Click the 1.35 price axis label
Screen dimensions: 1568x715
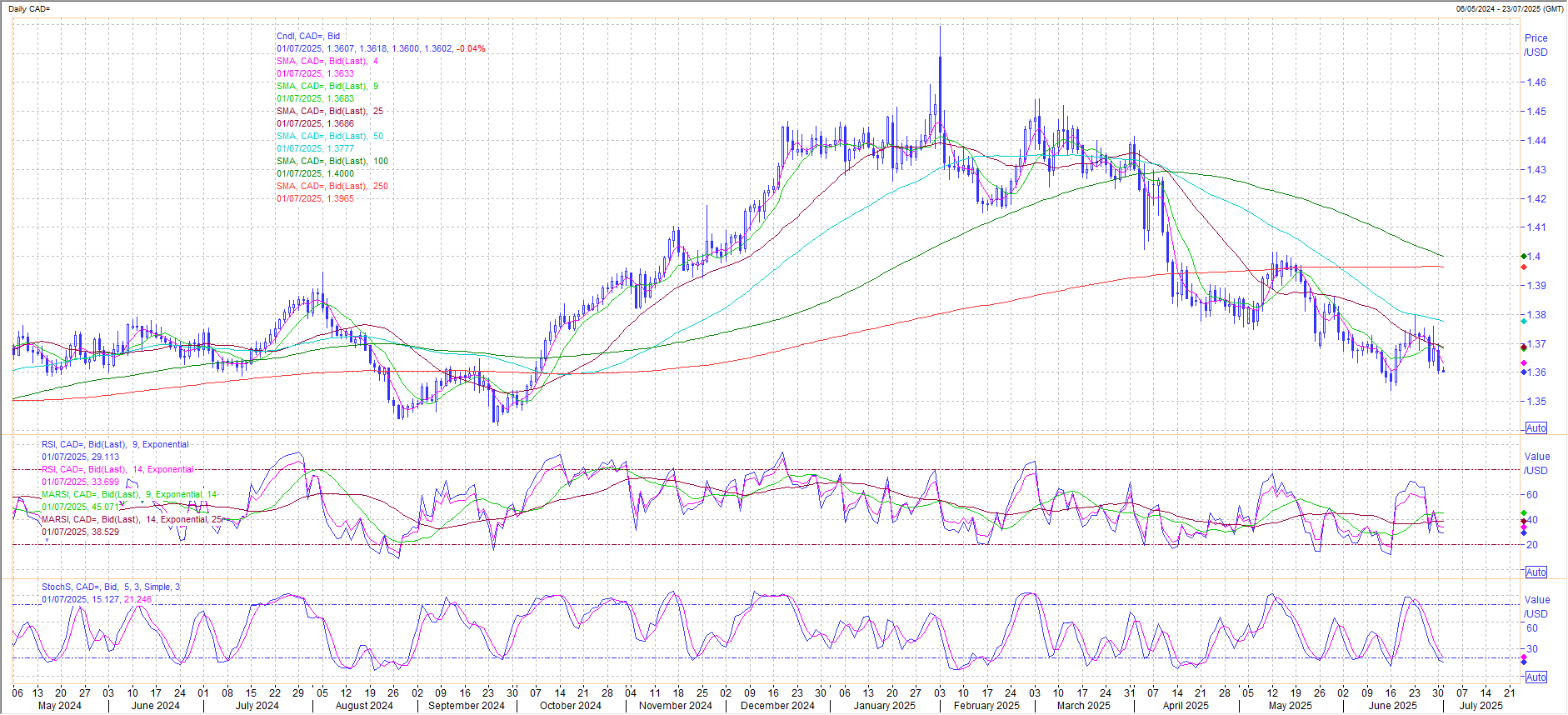coord(1536,402)
